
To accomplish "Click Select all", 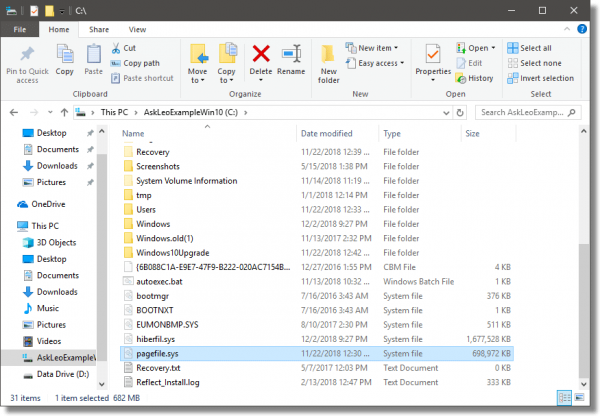I will [529, 48].
